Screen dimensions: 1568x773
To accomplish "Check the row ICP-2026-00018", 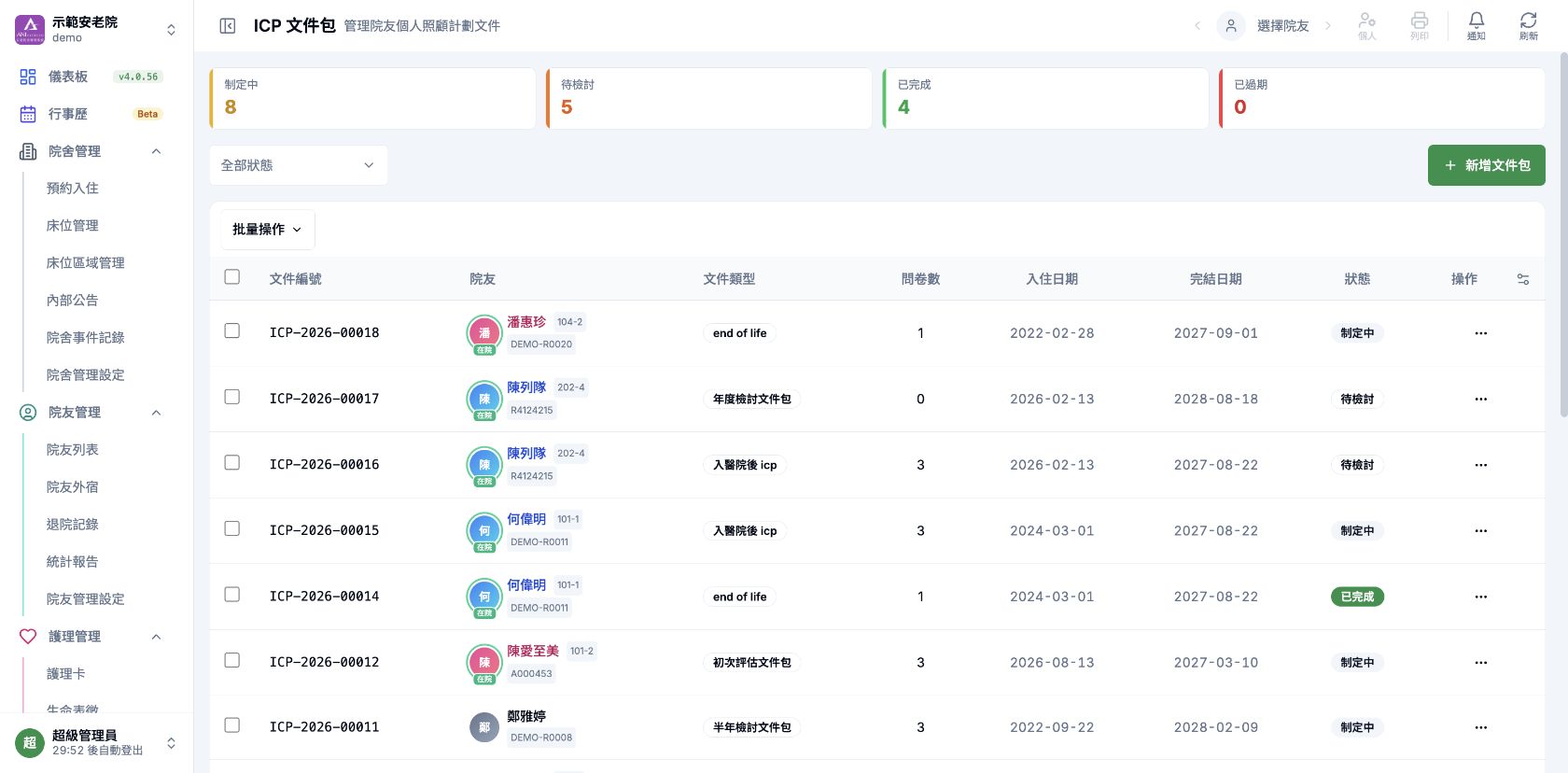I will click(x=232, y=331).
